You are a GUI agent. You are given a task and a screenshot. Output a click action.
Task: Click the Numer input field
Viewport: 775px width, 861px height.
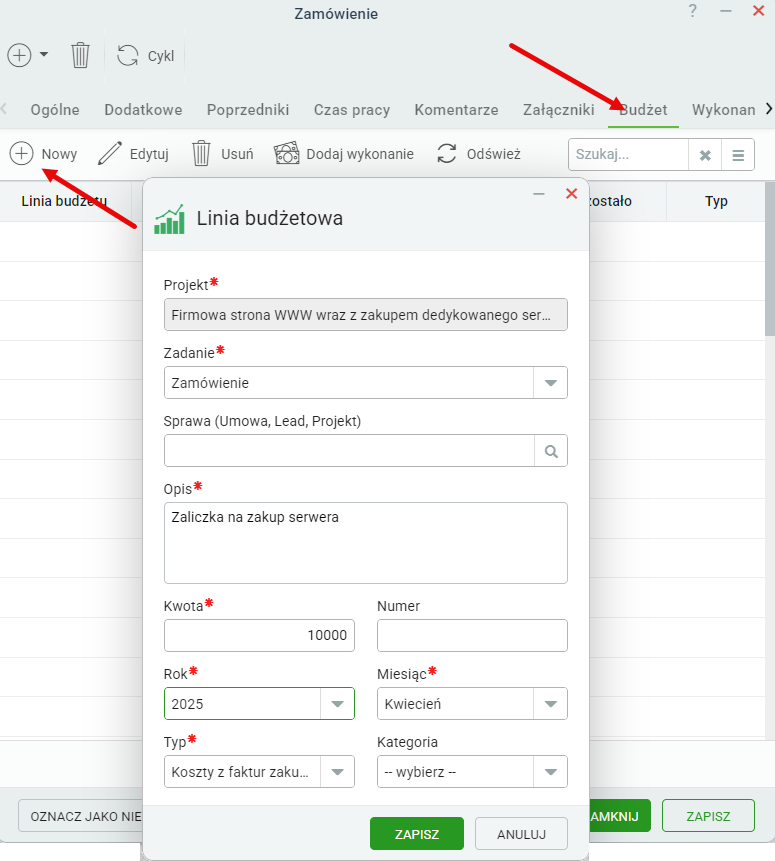click(x=472, y=635)
